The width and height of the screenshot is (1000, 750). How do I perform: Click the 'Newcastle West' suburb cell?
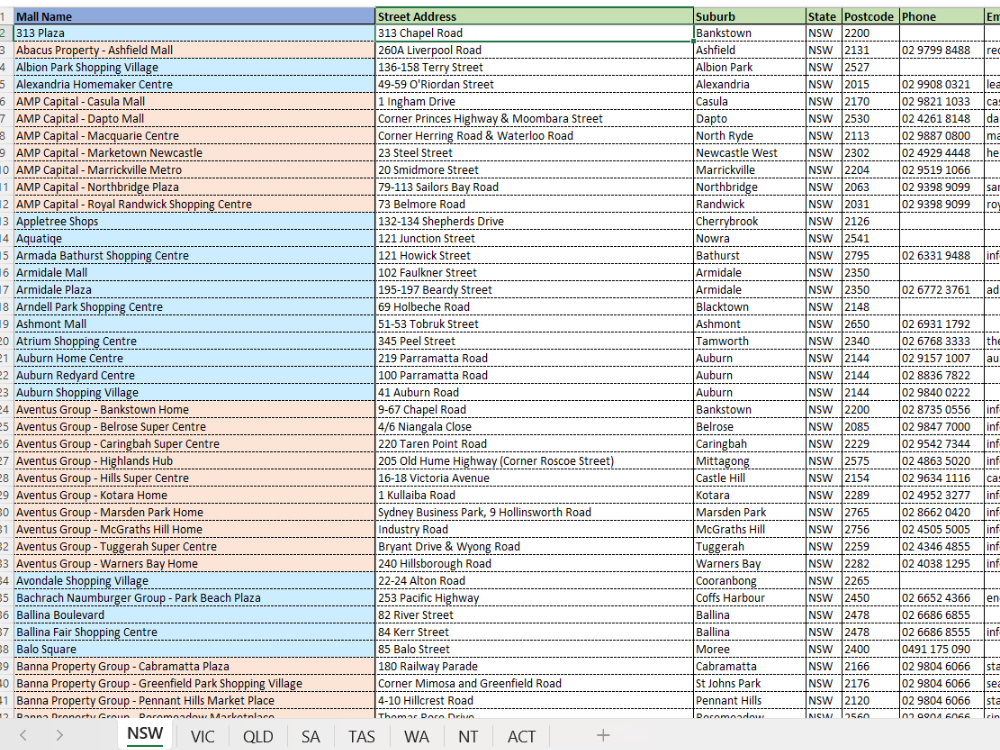tap(749, 153)
